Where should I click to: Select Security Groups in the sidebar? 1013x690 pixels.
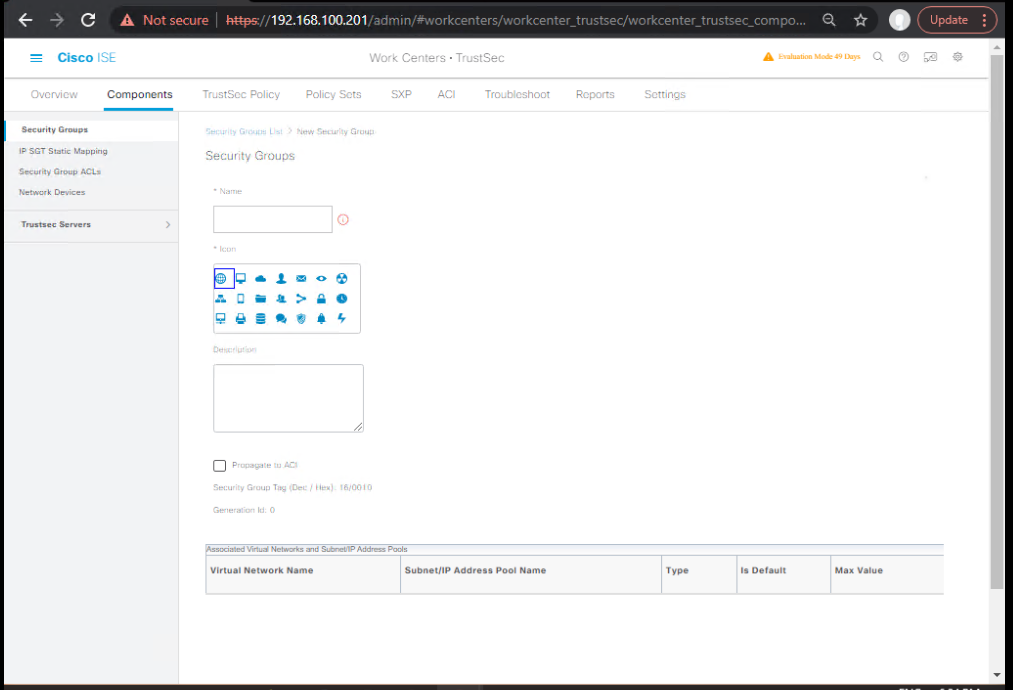click(x=55, y=130)
